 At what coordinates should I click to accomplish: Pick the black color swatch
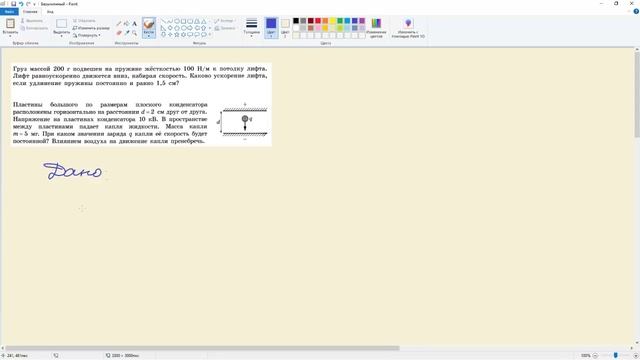tap(296, 21)
